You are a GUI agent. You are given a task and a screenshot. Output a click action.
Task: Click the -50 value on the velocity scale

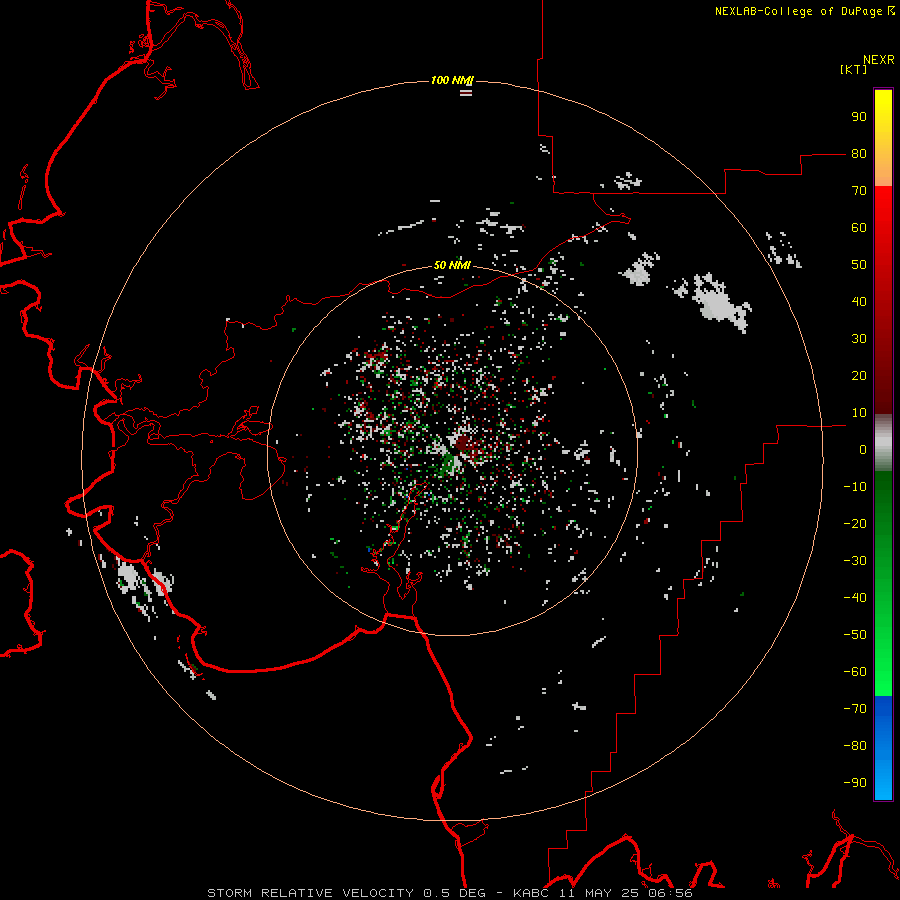[855, 635]
